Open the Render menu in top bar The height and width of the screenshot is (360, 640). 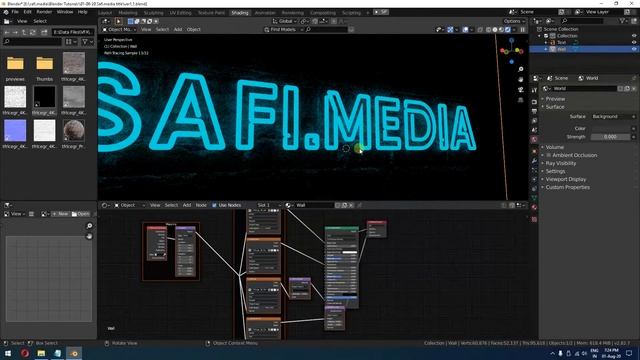coord(44,12)
